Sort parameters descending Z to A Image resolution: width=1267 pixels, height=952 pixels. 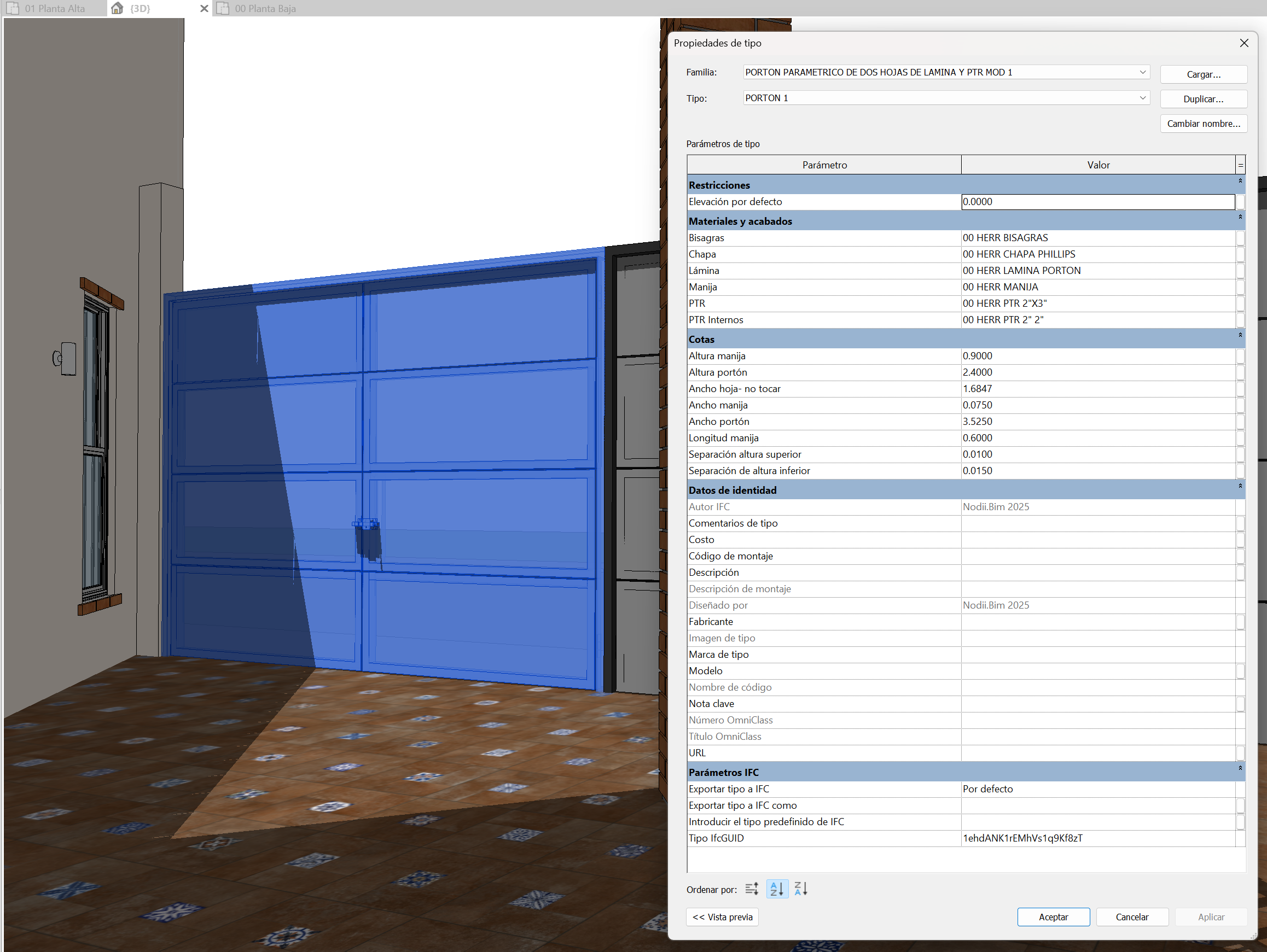[x=801, y=889]
